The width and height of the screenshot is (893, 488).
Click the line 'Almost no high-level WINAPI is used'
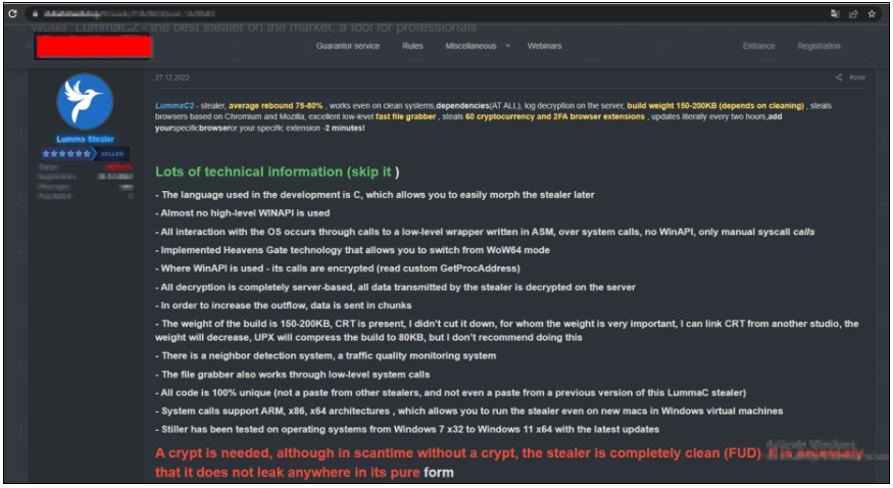243,213
